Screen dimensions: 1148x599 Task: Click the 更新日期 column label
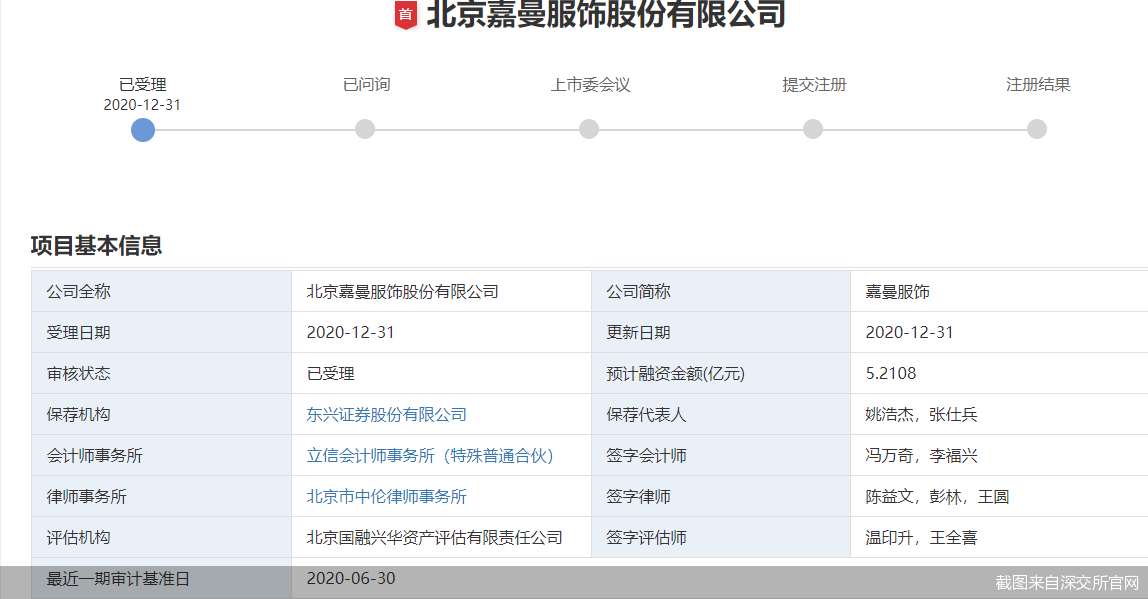coord(638,332)
